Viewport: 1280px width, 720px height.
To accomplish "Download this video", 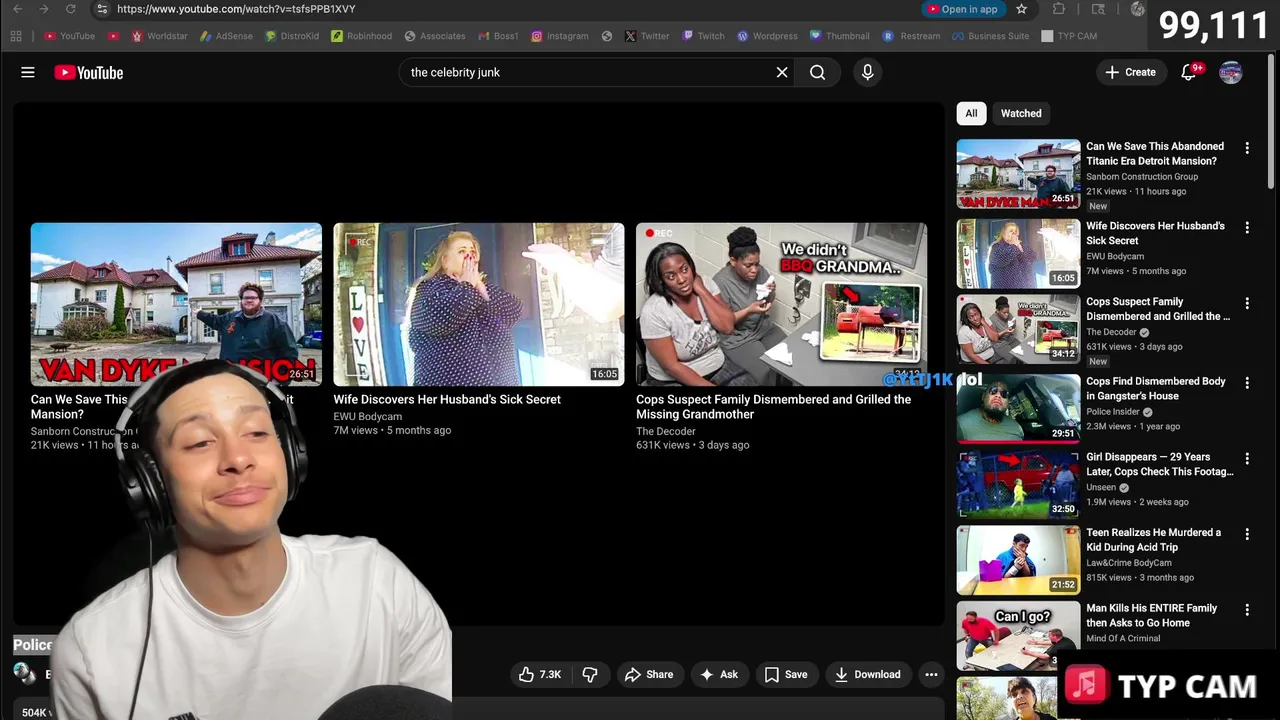I will point(867,675).
